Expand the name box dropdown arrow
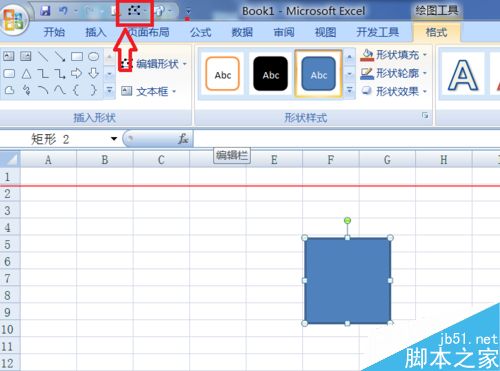The image size is (500, 371). click(114, 139)
